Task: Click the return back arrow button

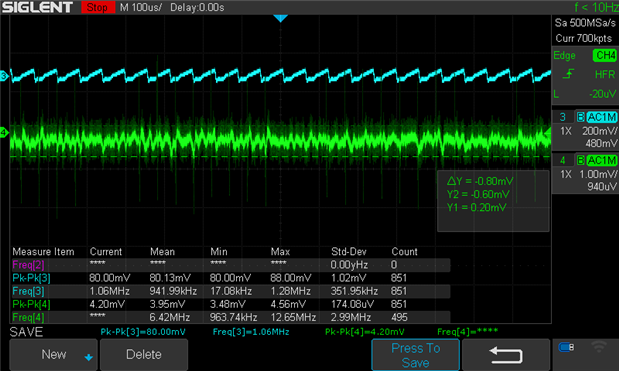Action: (x=506, y=355)
